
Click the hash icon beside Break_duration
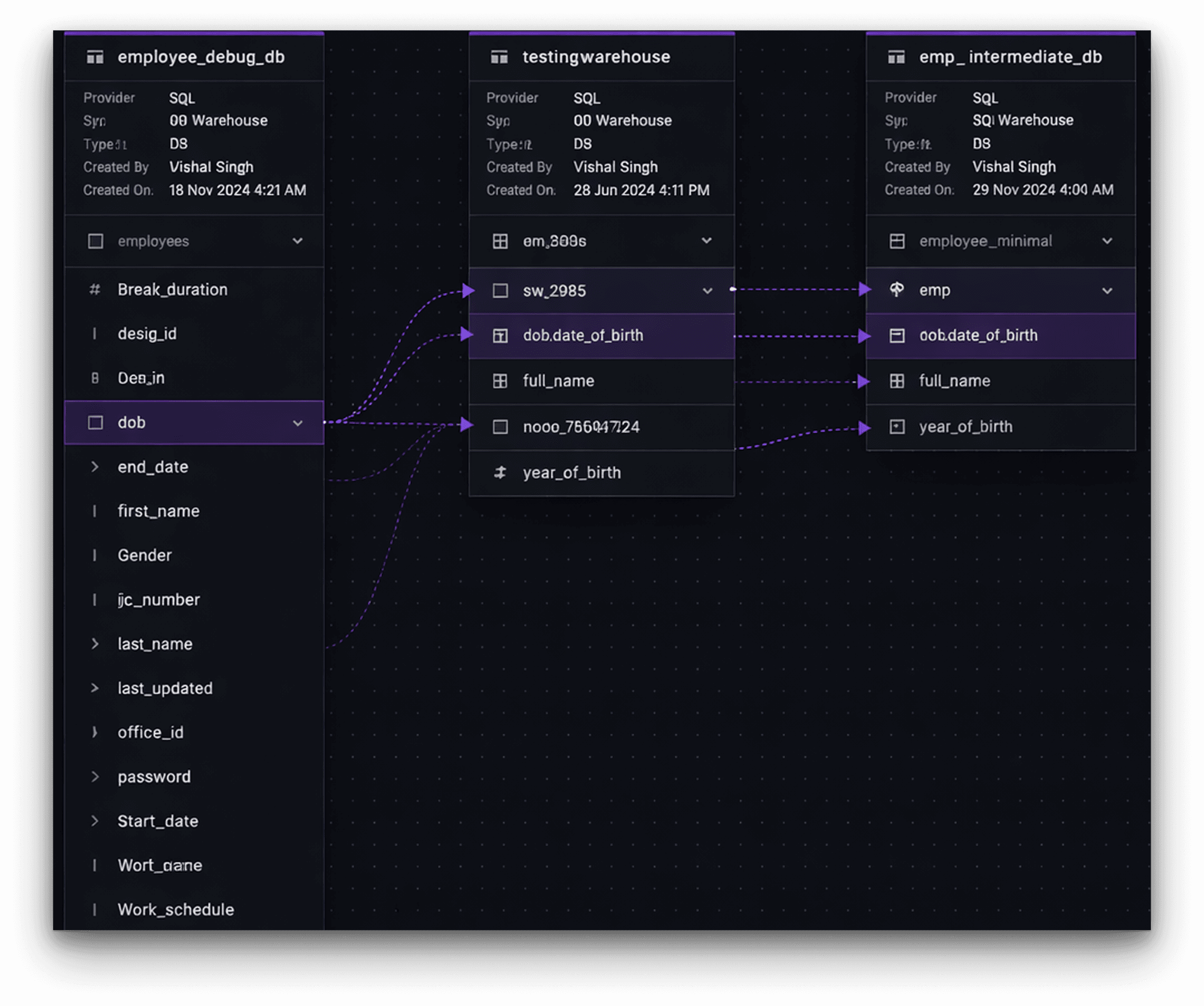pyautogui.click(x=95, y=290)
